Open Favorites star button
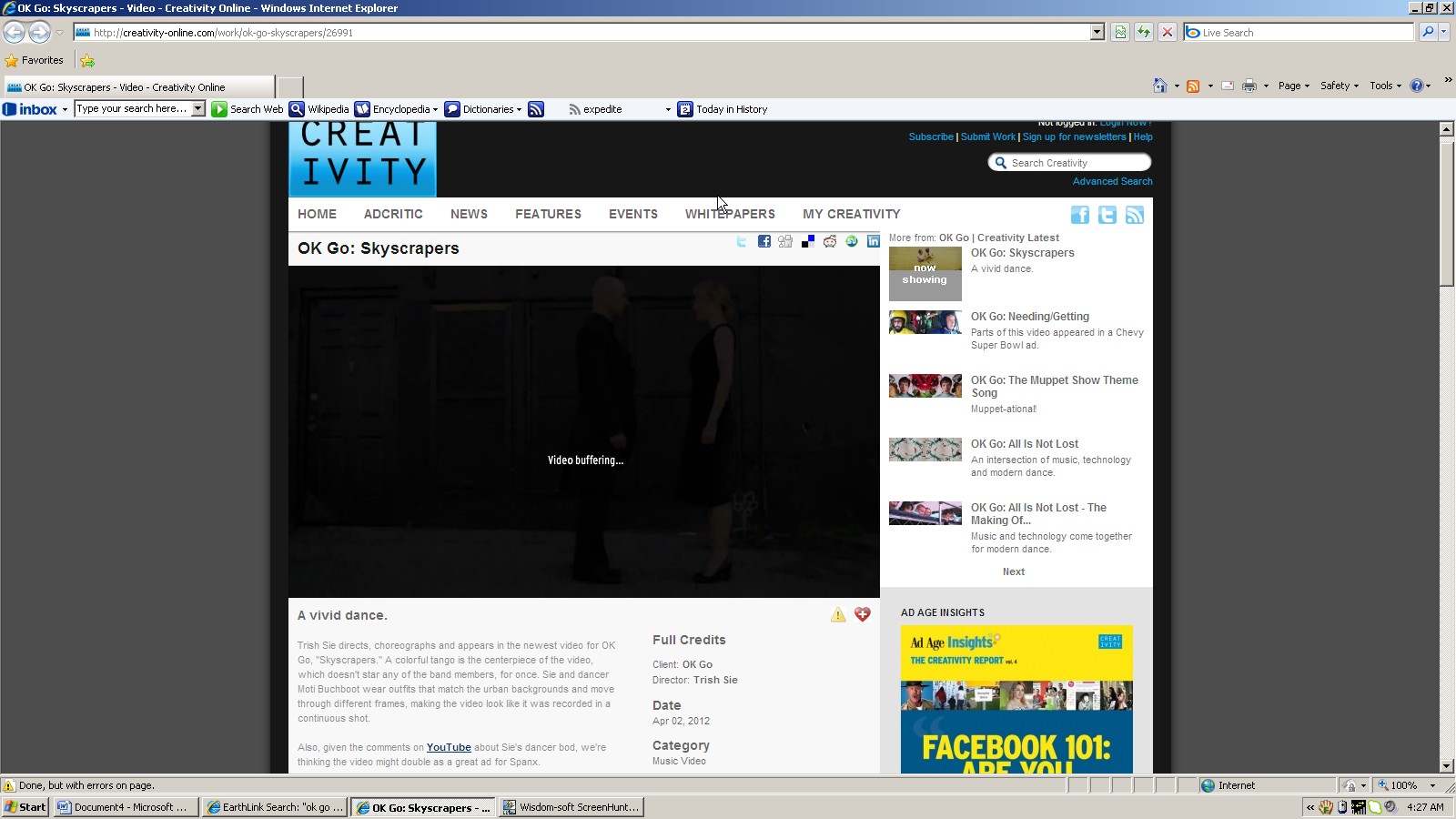The height and width of the screenshot is (819, 1456). (x=35, y=60)
